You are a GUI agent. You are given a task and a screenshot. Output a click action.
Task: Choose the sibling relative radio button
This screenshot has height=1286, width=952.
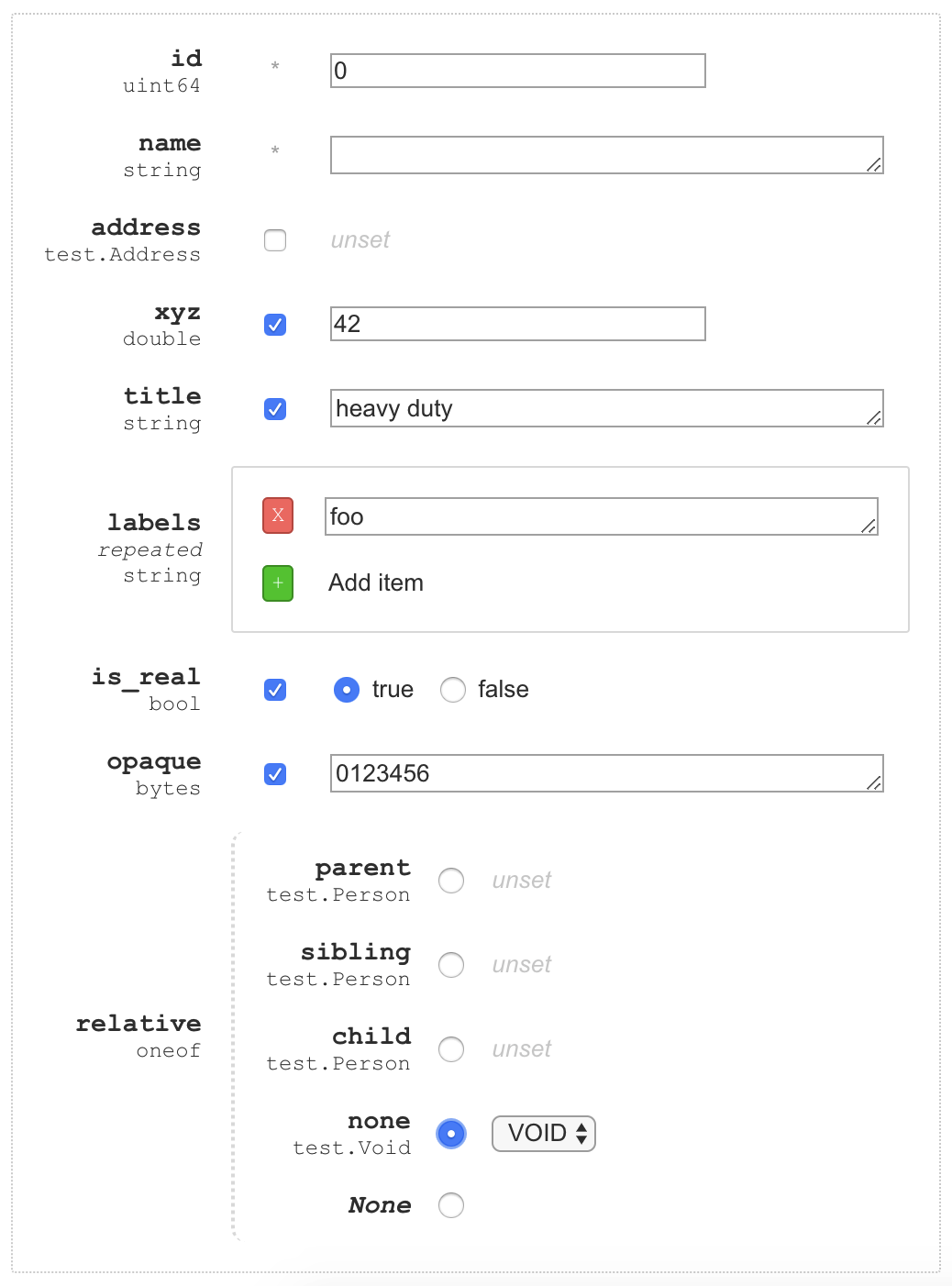pyautogui.click(x=451, y=965)
